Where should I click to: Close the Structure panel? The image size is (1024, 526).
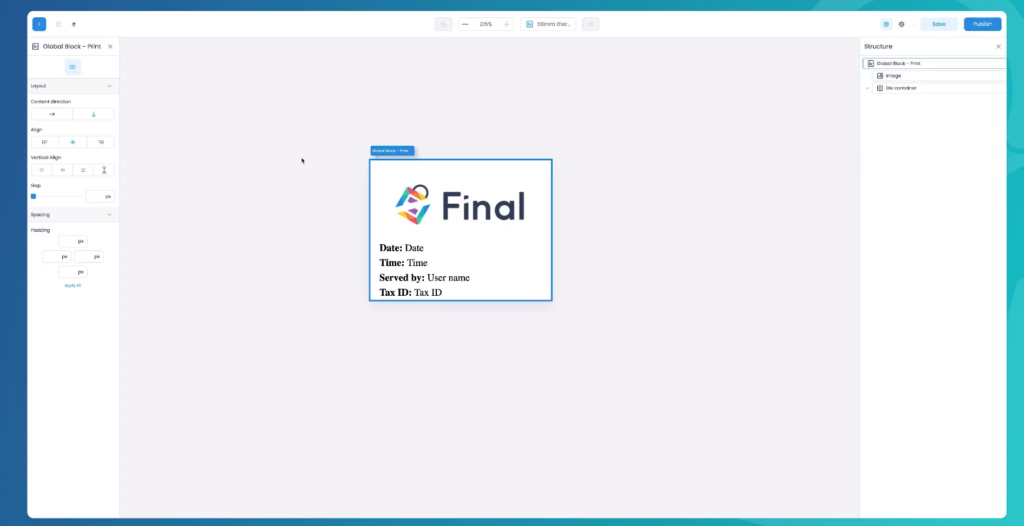(998, 46)
